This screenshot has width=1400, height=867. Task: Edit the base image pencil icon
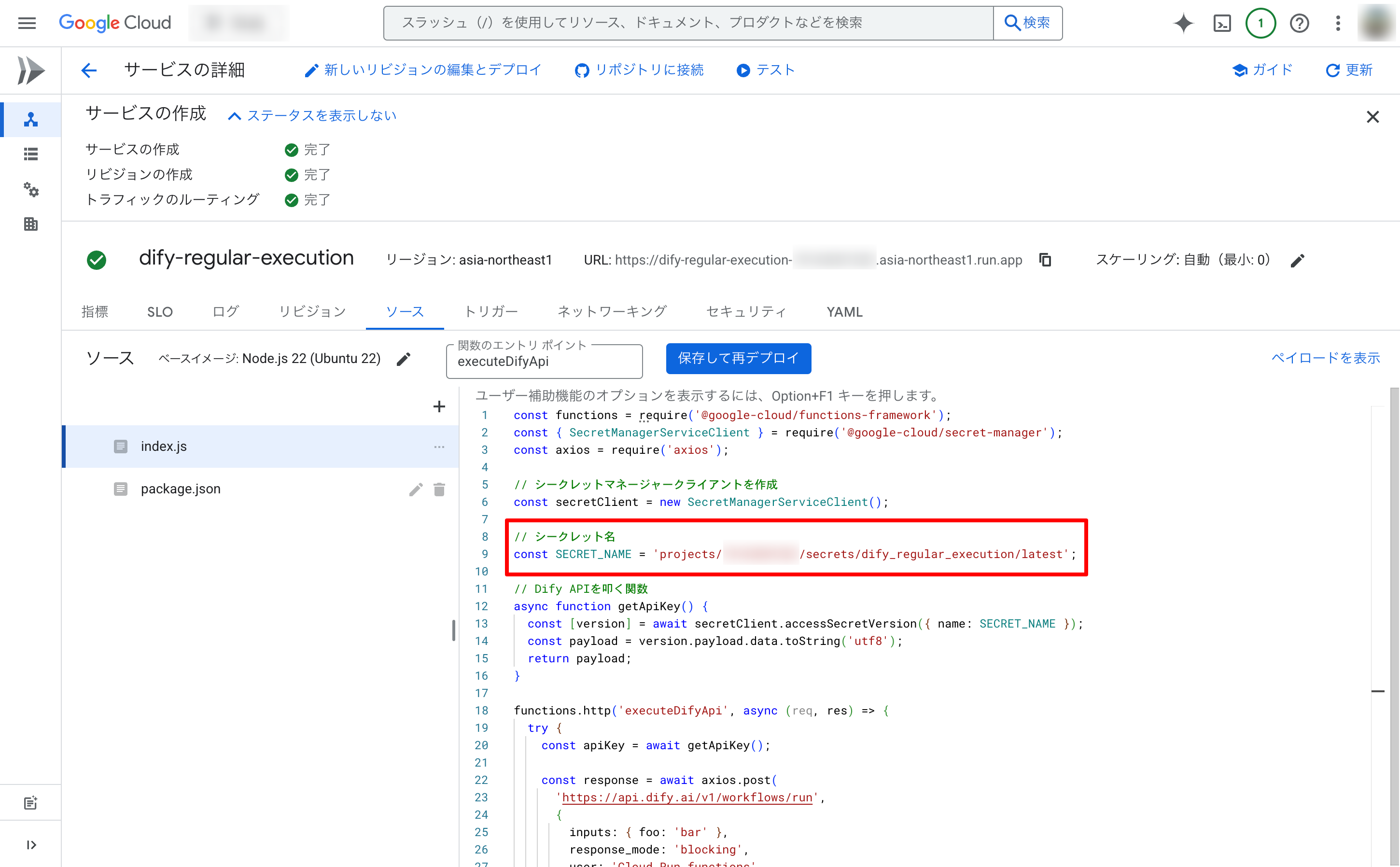[404, 359]
